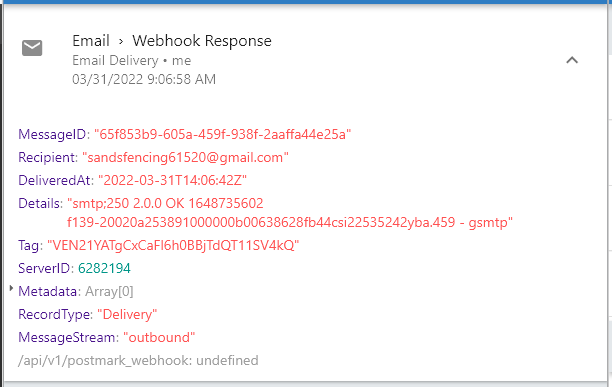
Task: Select the MessageID value string
Action: click(x=222, y=135)
